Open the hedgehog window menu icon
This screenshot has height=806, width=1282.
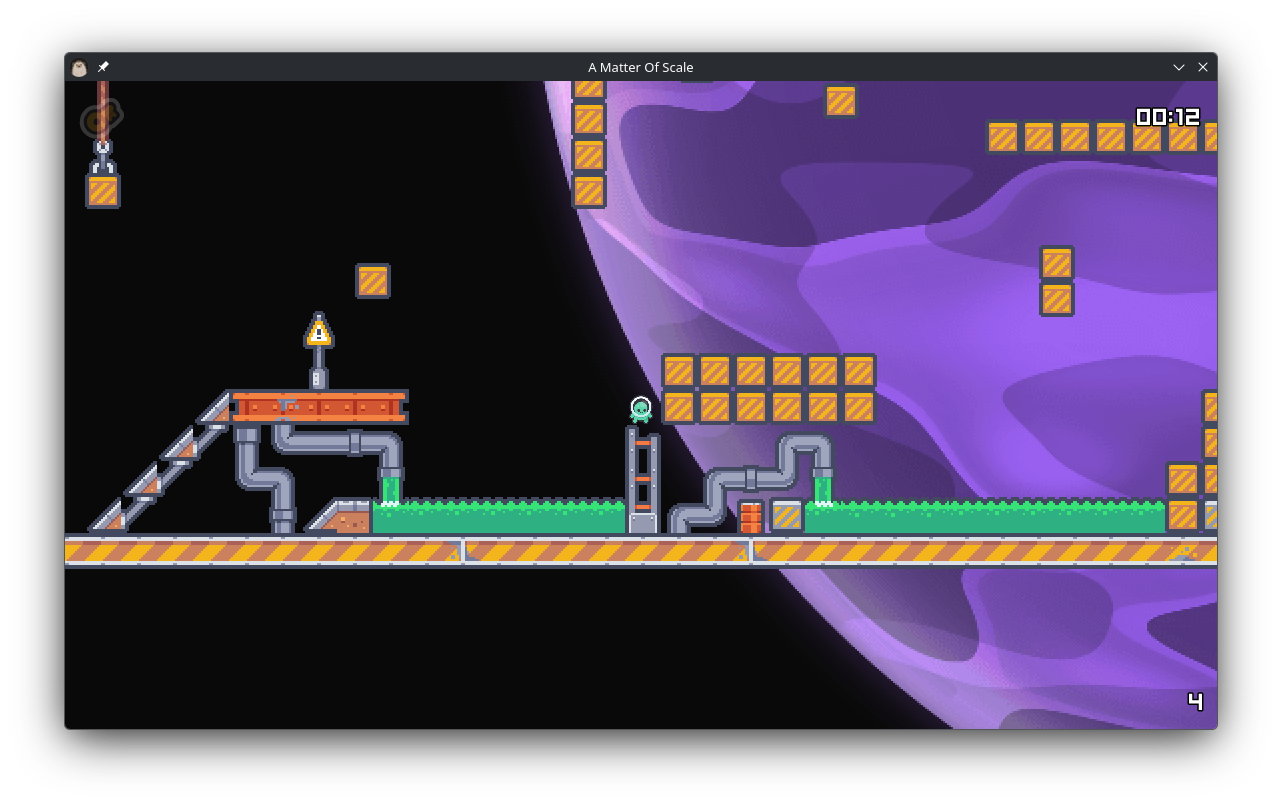click(79, 67)
